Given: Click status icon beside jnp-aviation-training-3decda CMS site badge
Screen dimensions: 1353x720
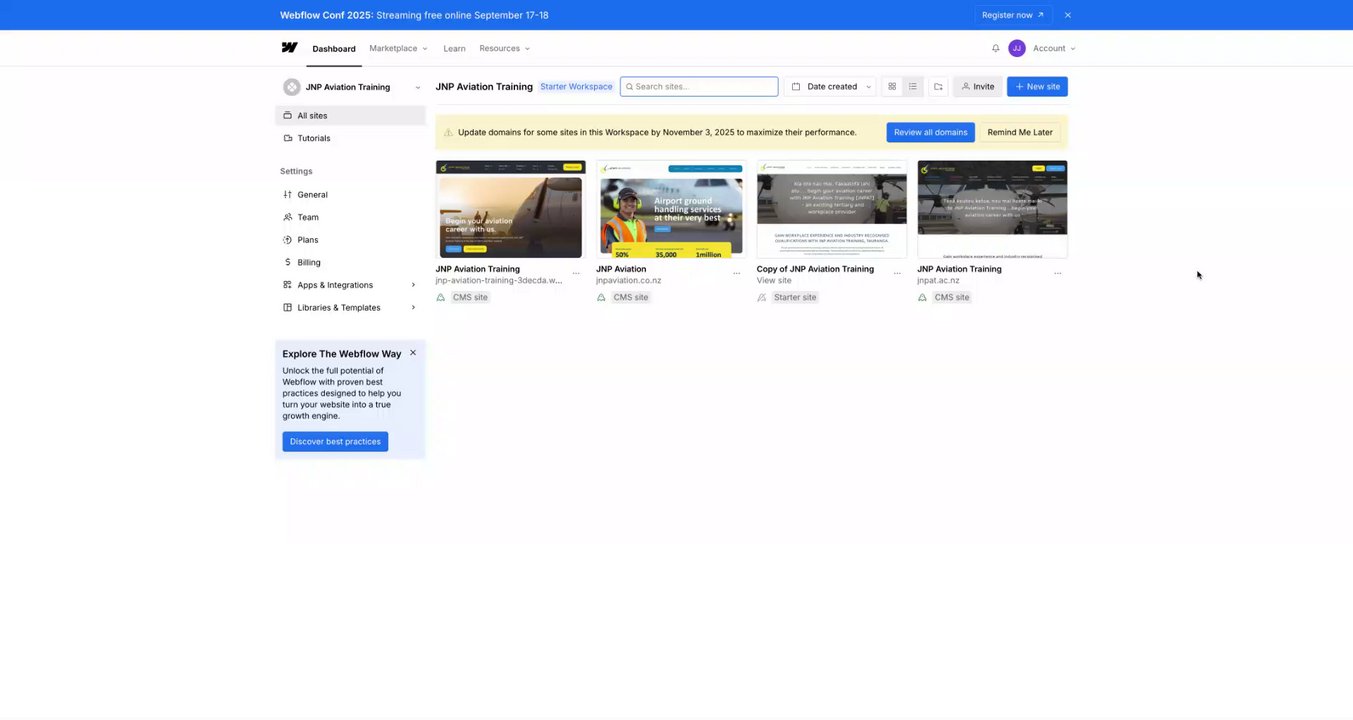Looking at the screenshot, I should 441,297.
